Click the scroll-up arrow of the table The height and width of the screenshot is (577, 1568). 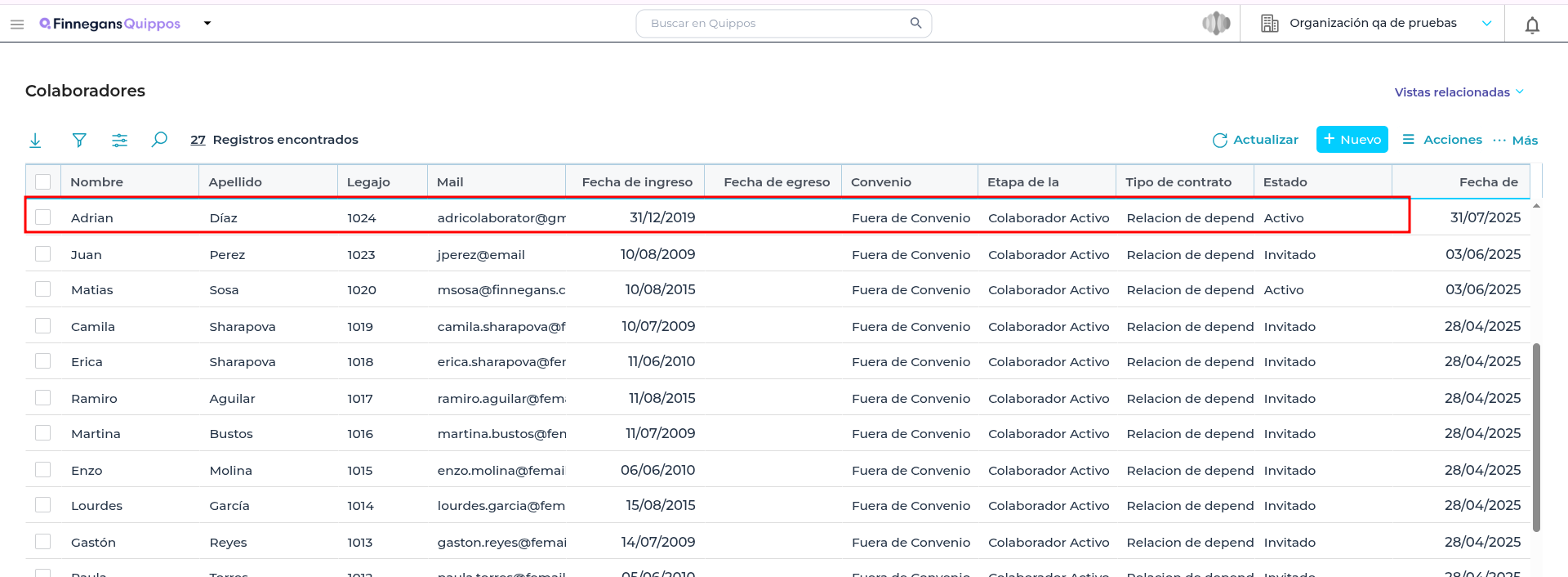pyautogui.click(x=1536, y=206)
